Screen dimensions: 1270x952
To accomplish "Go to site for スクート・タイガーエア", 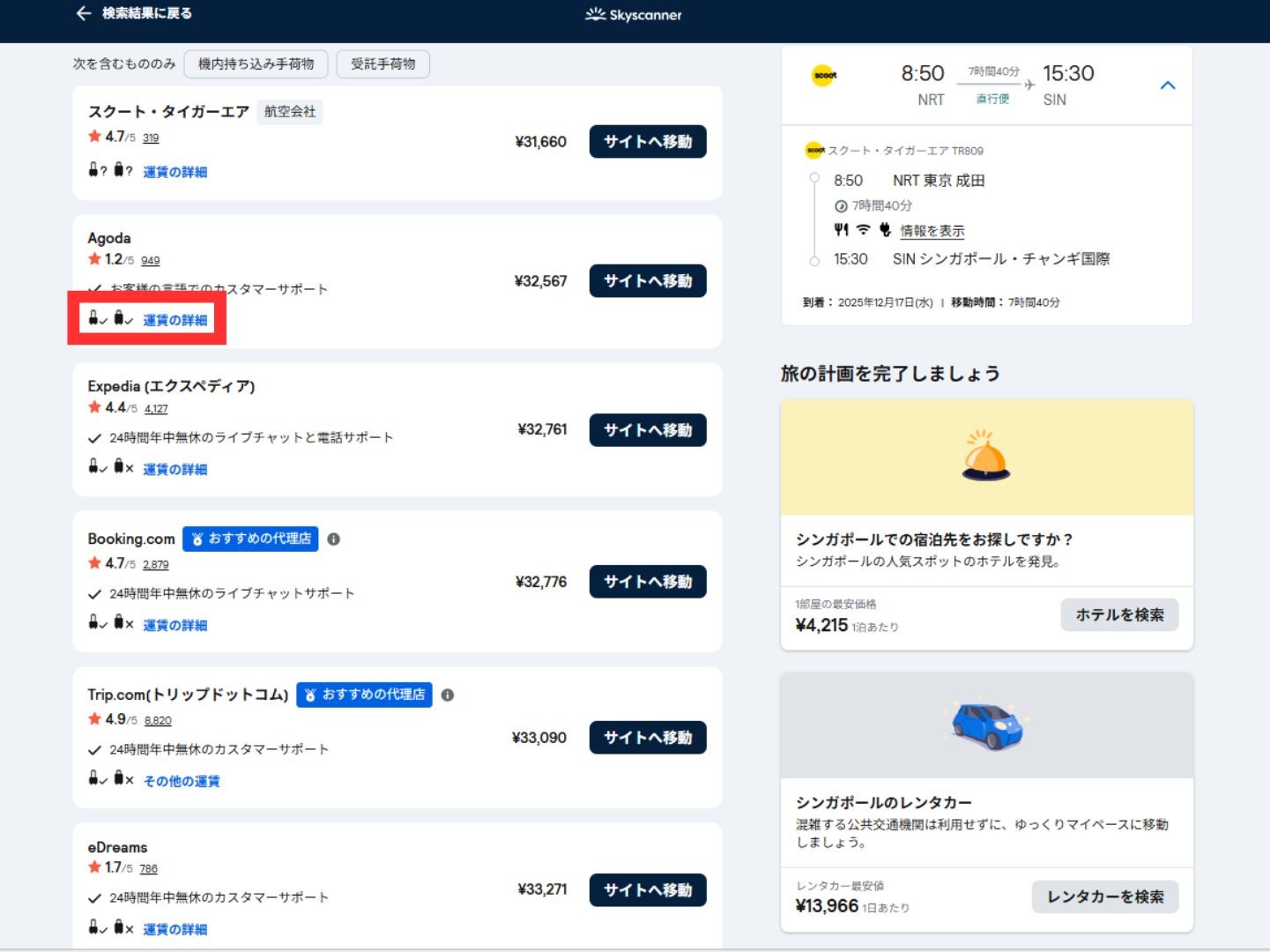I will click(647, 142).
